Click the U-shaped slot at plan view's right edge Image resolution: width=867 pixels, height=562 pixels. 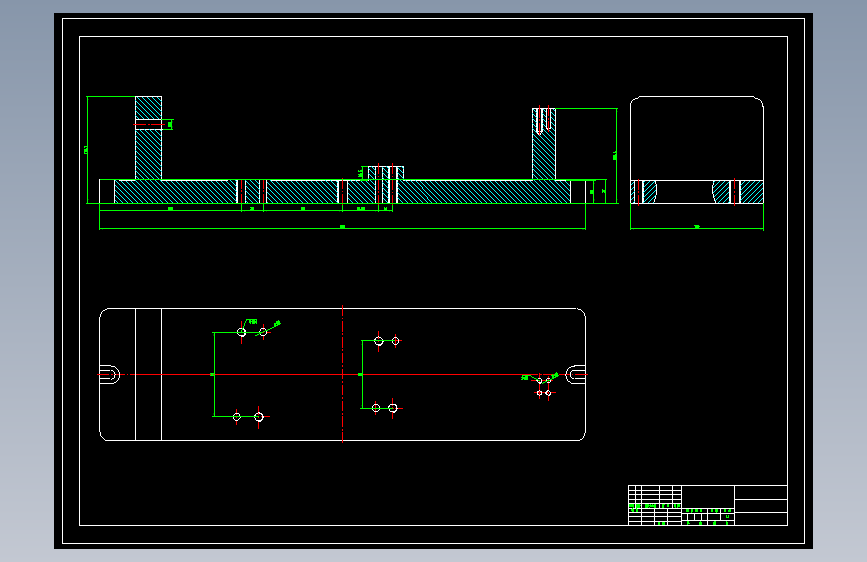(576, 374)
